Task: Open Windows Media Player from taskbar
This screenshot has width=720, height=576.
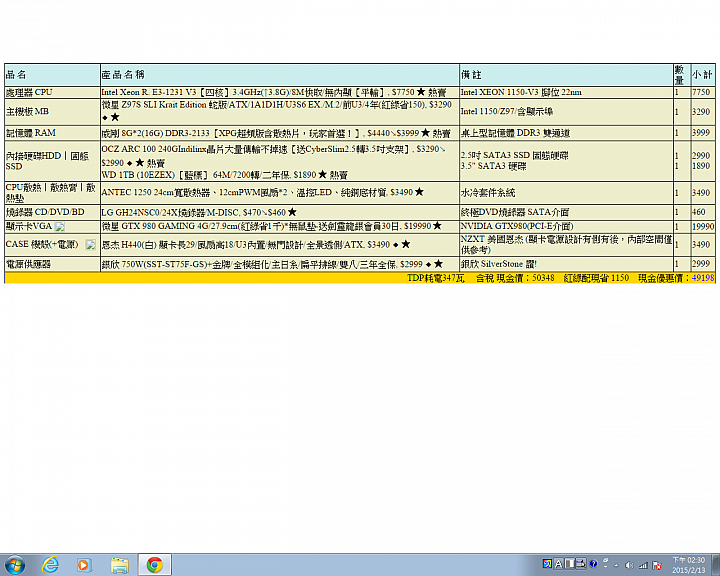Action: point(84,565)
